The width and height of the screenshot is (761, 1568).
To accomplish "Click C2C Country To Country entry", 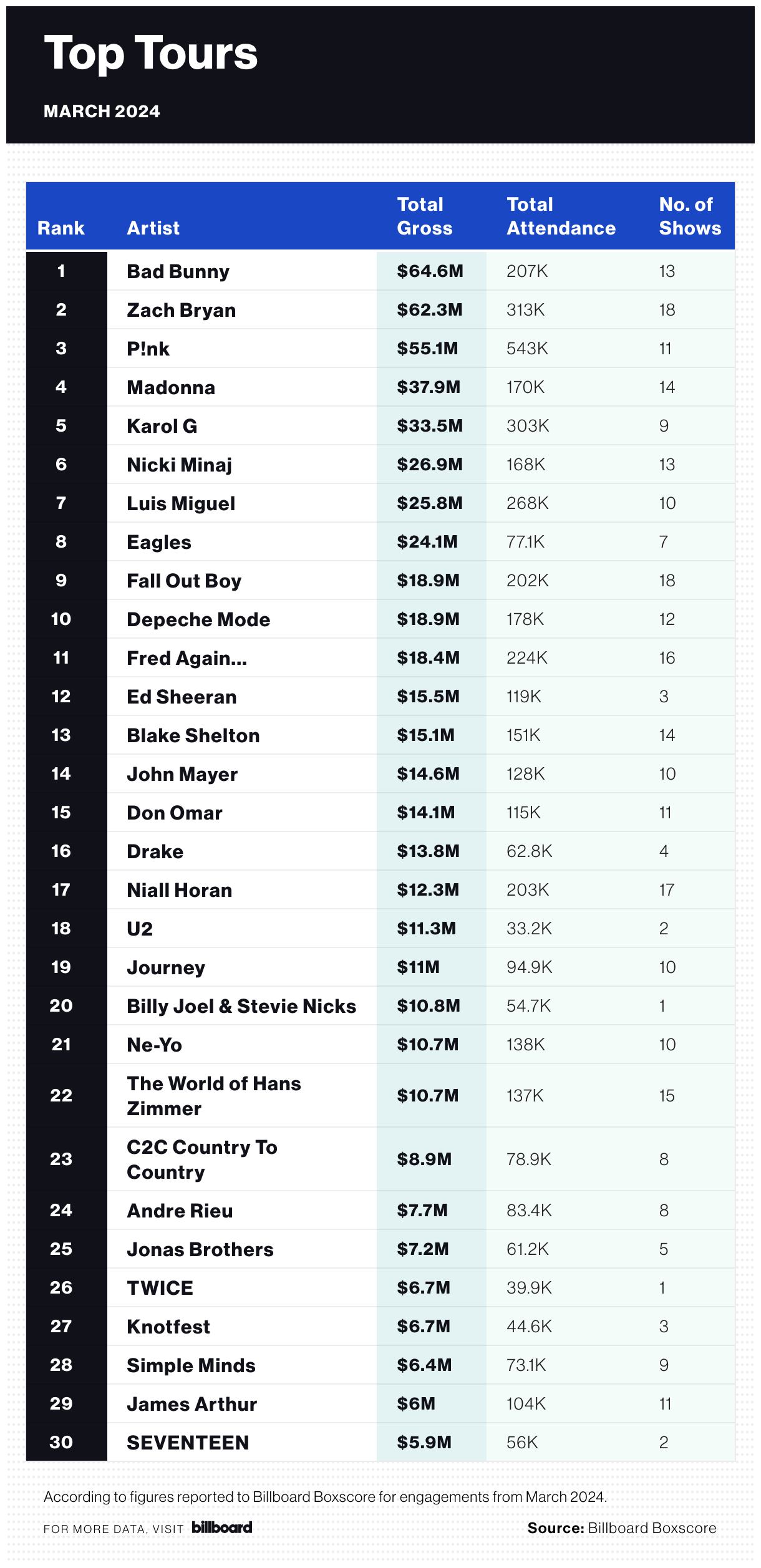I will pos(201,1159).
